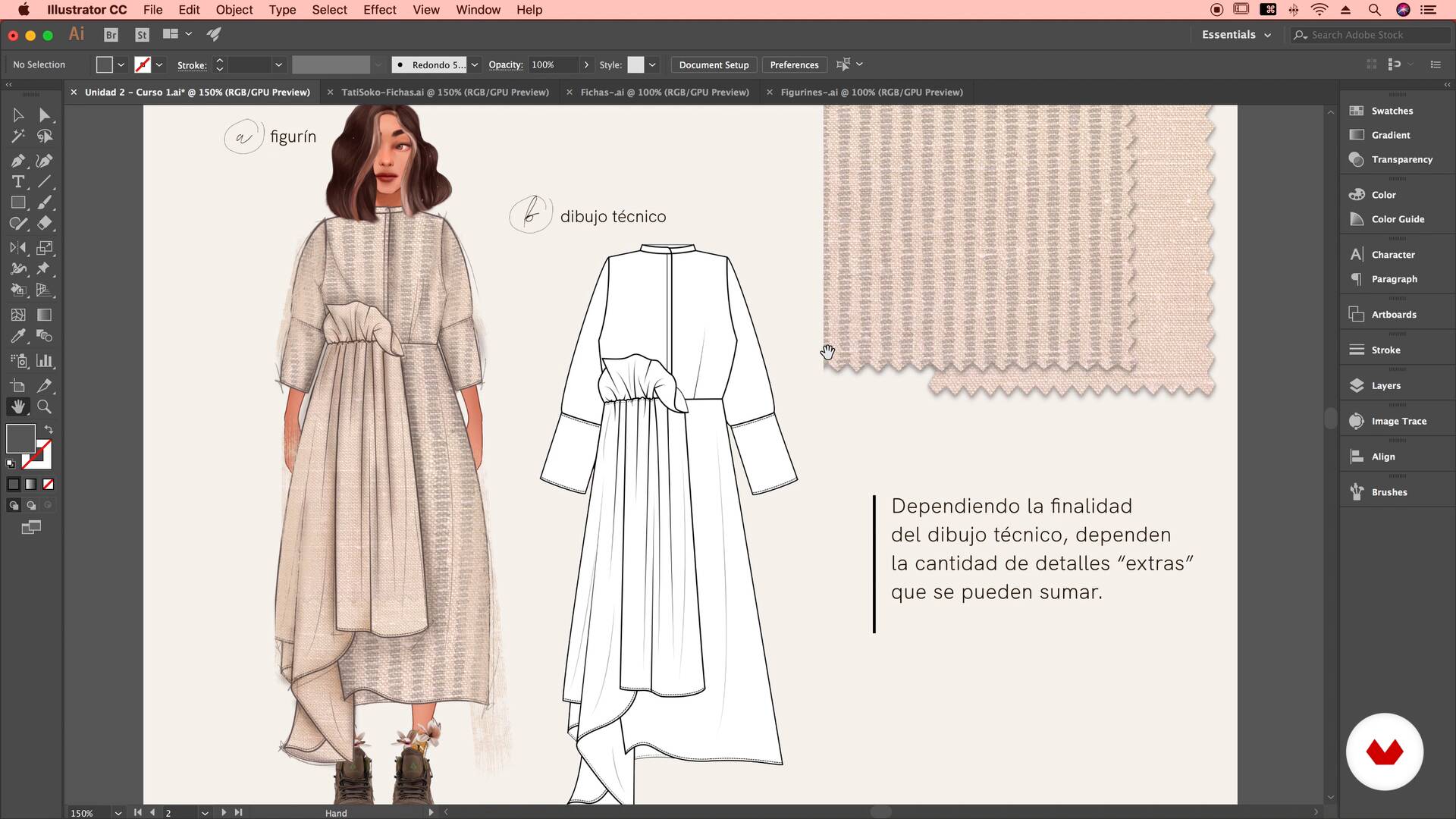Select the Rectangle tool
Viewport: 1456px width, 819px height.
point(18,202)
